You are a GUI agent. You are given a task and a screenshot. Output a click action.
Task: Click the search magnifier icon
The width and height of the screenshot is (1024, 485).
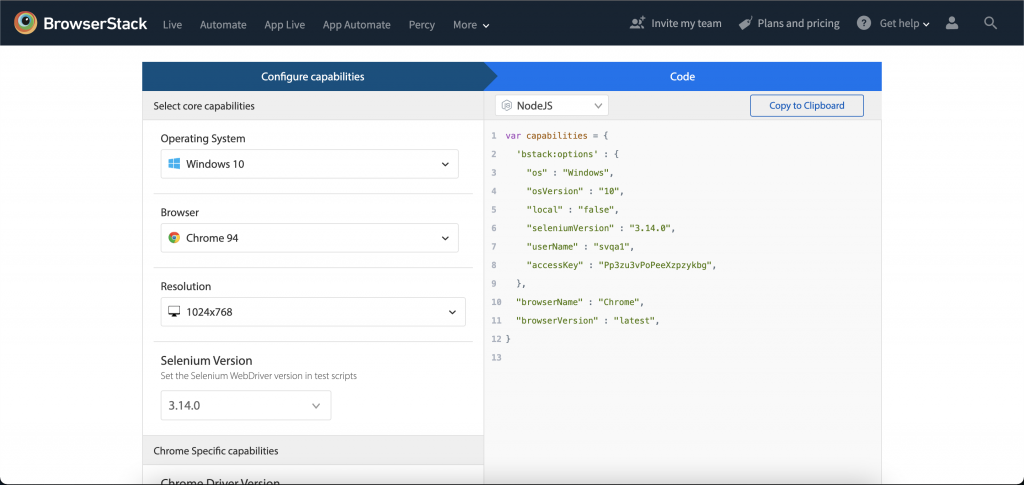pos(990,23)
